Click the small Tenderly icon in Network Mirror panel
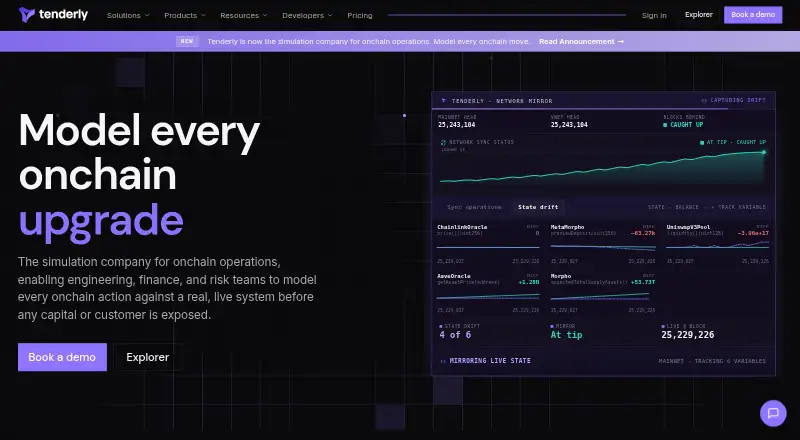800x440 pixels. tap(443, 101)
